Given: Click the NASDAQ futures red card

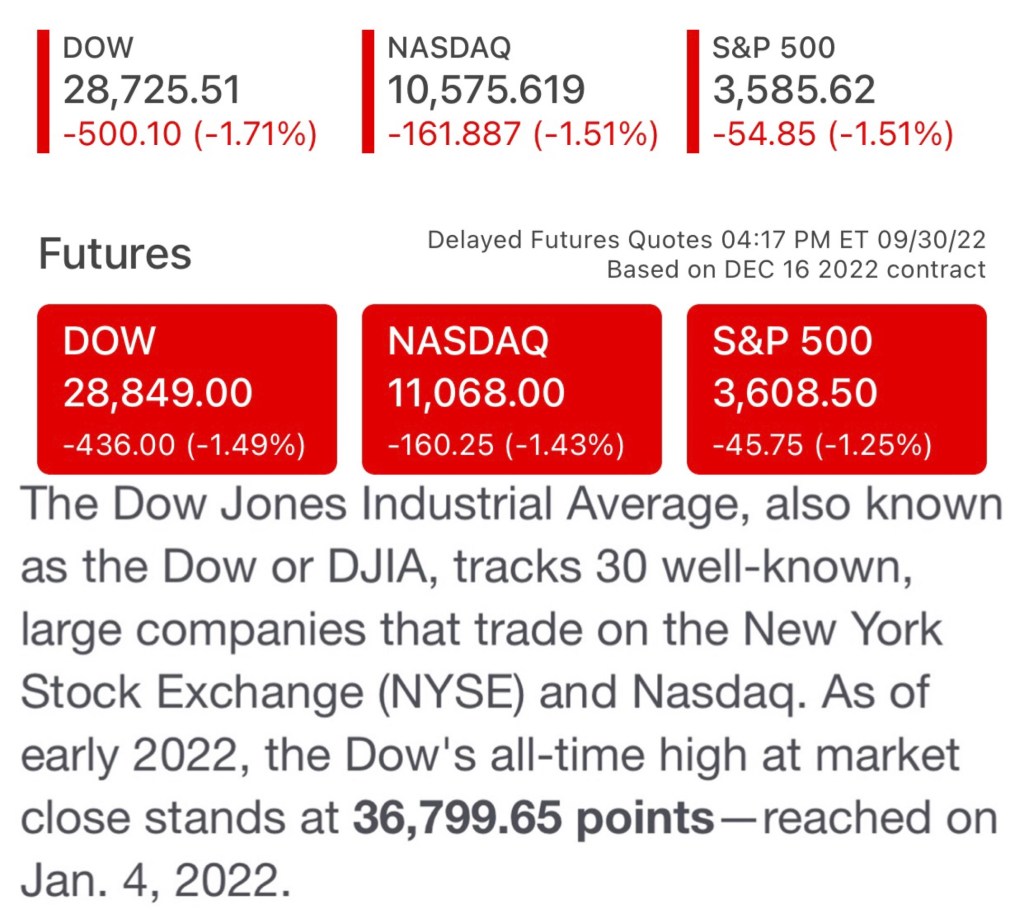Looking at the screenshot, I should (x=511, y=389).
